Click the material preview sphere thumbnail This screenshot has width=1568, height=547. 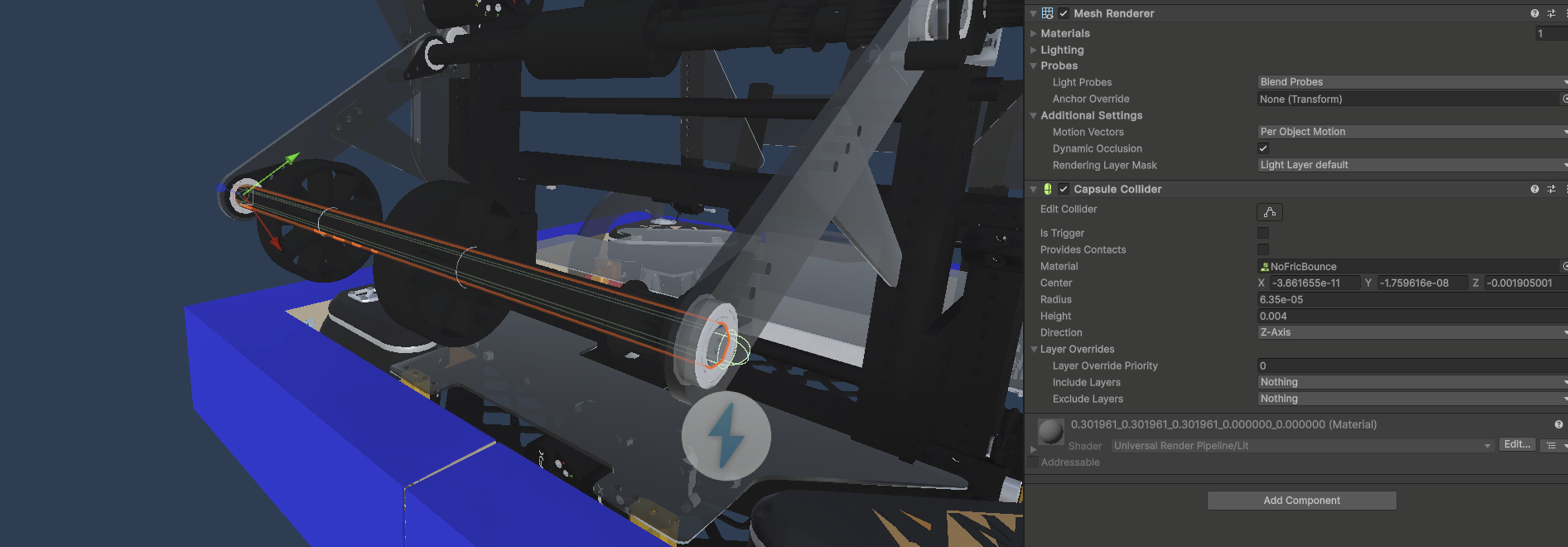pos(1051,431)
